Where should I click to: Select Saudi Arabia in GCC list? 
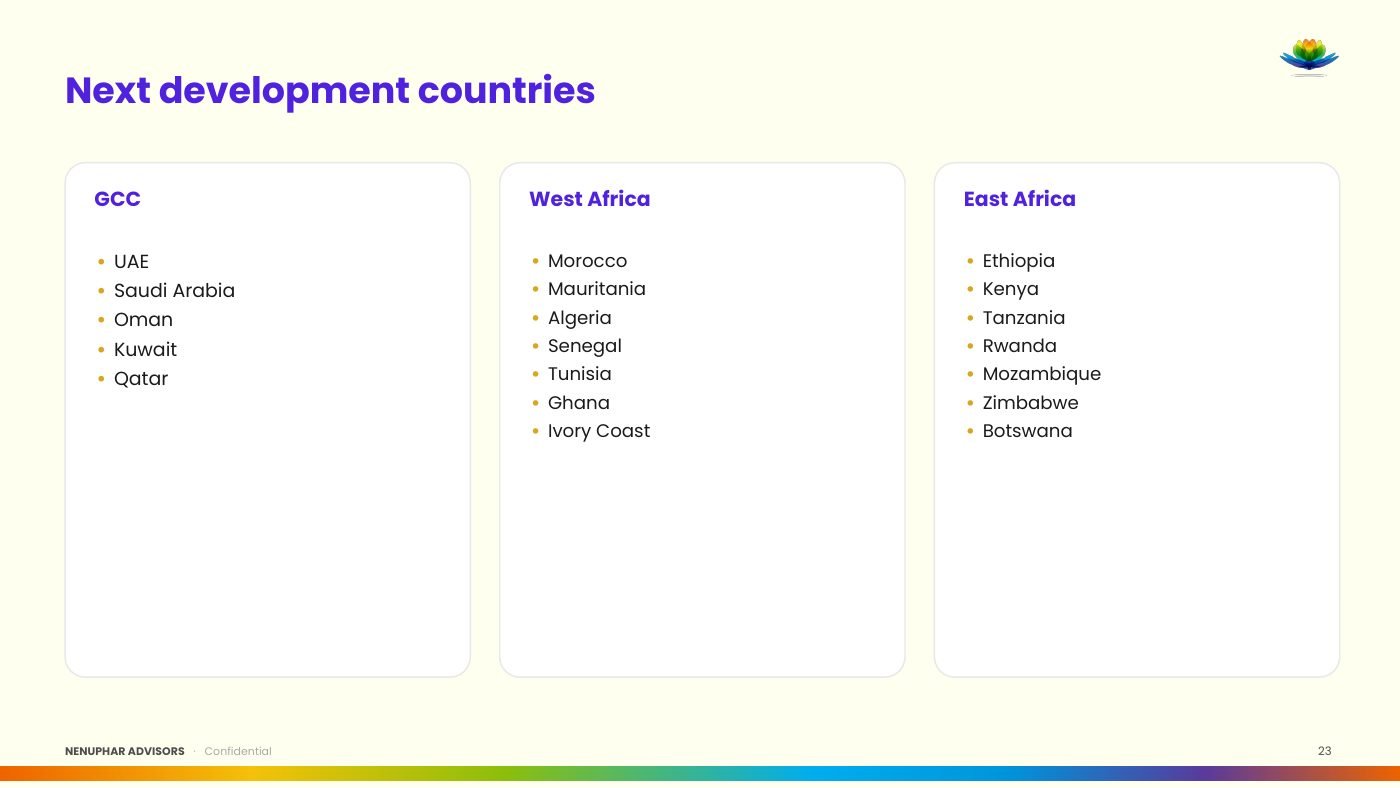click(x=174, y=291)
